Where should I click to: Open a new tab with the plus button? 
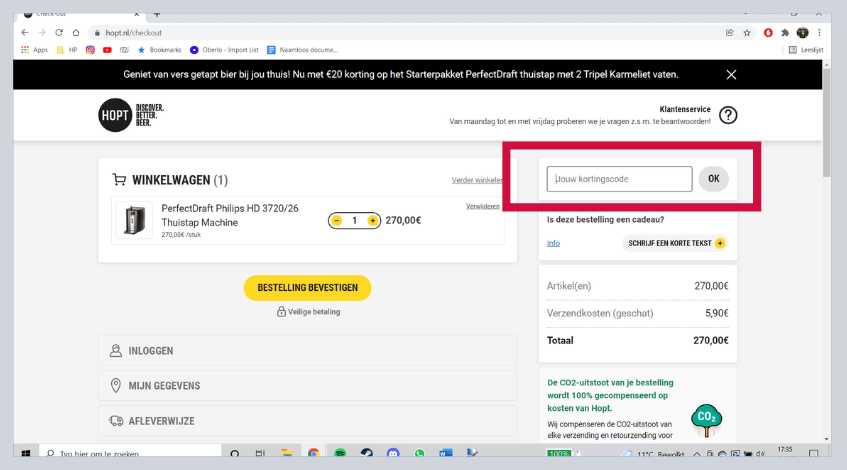(157, 15)
